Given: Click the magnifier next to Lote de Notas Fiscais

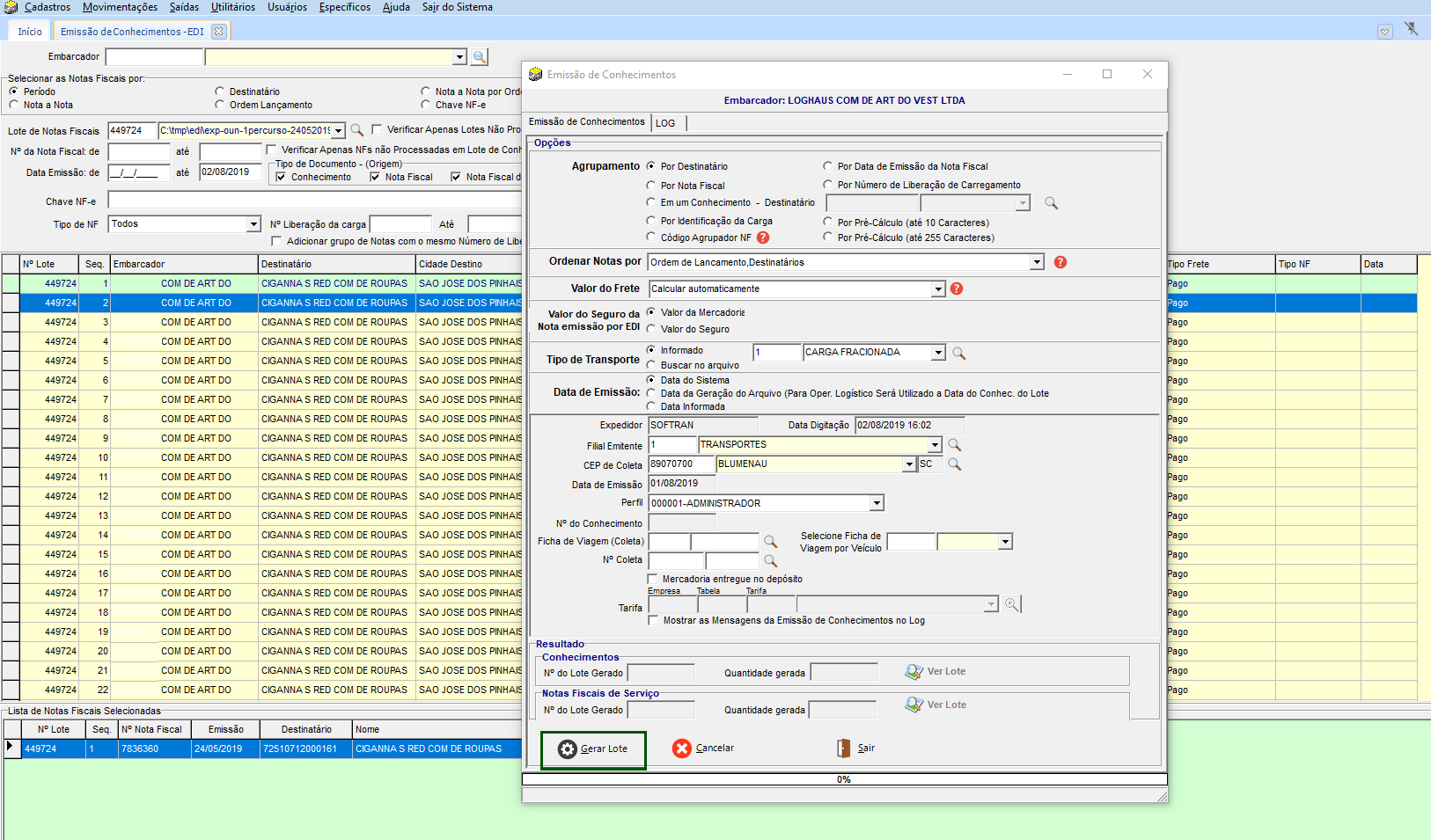Looking at the screenshot, I should click(357, 130).
